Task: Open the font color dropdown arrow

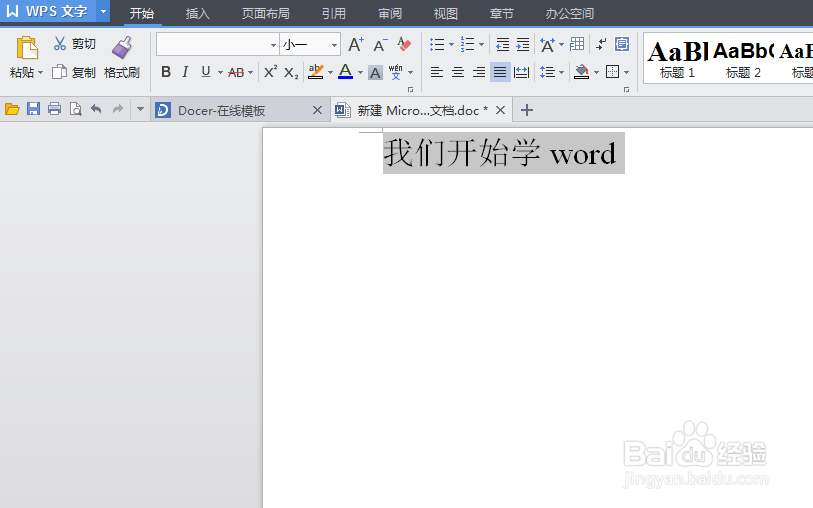Action: pos(360,73)
